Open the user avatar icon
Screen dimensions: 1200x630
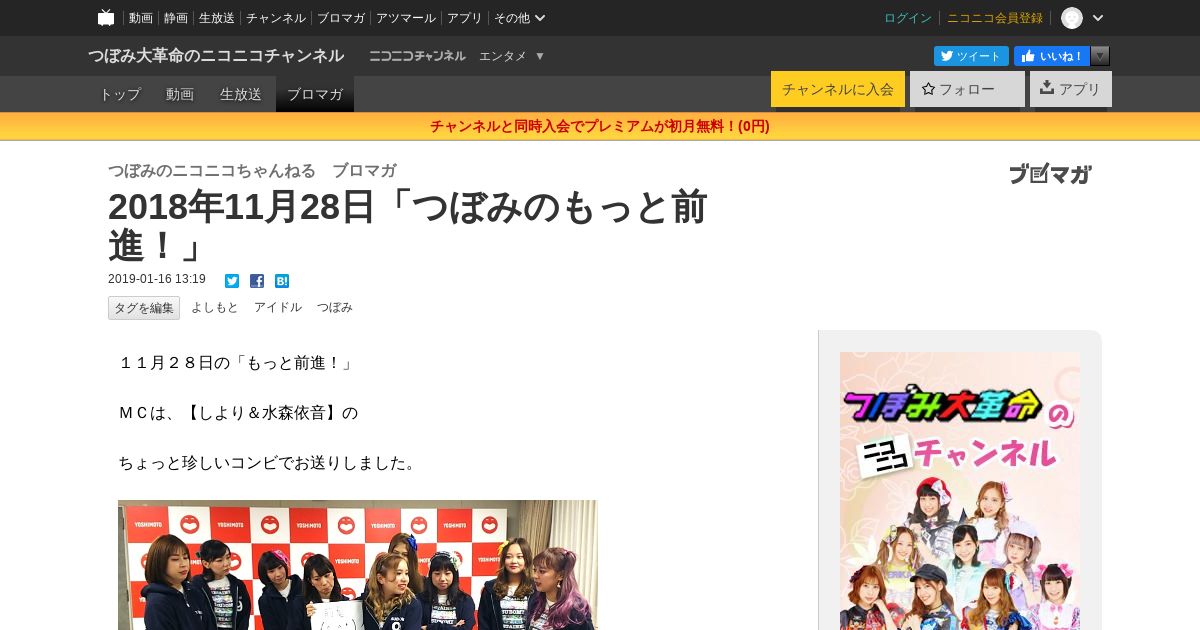[x=1072, y=18]
